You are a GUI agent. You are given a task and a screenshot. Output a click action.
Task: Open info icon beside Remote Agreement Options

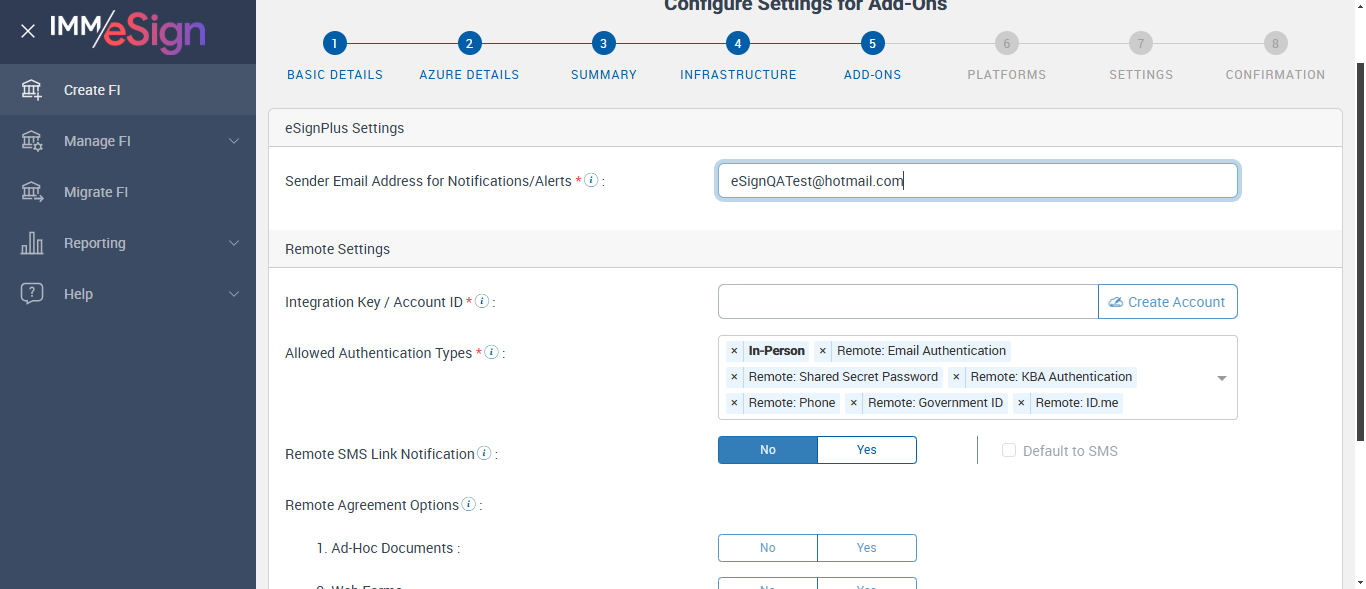(x=468, y=505)
